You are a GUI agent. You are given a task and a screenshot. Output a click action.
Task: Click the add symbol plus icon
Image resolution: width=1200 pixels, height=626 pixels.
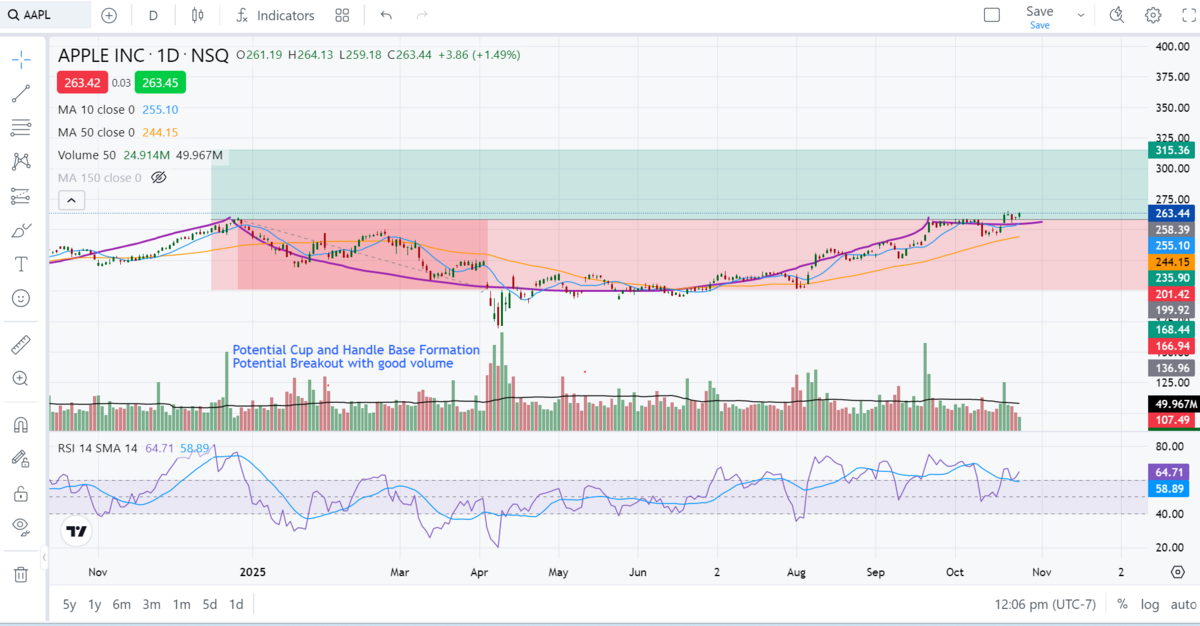[x=109, y=15]
